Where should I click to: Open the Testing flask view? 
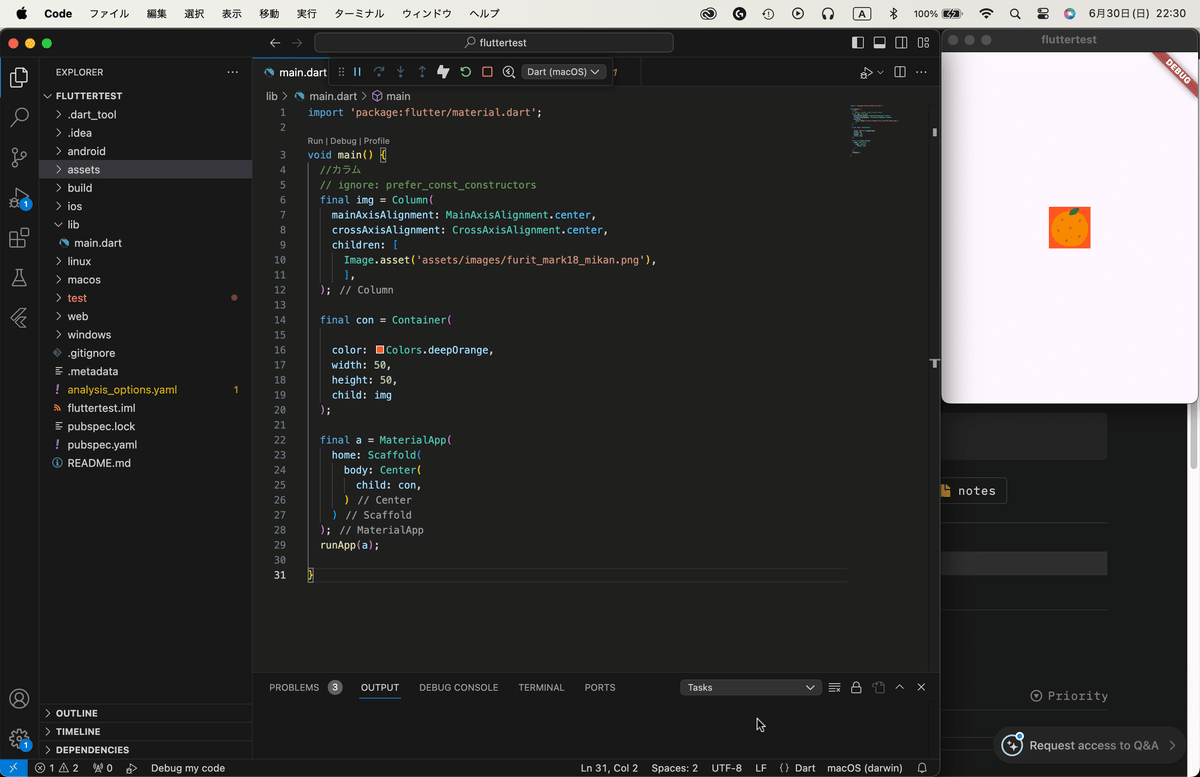coord(19,278)
